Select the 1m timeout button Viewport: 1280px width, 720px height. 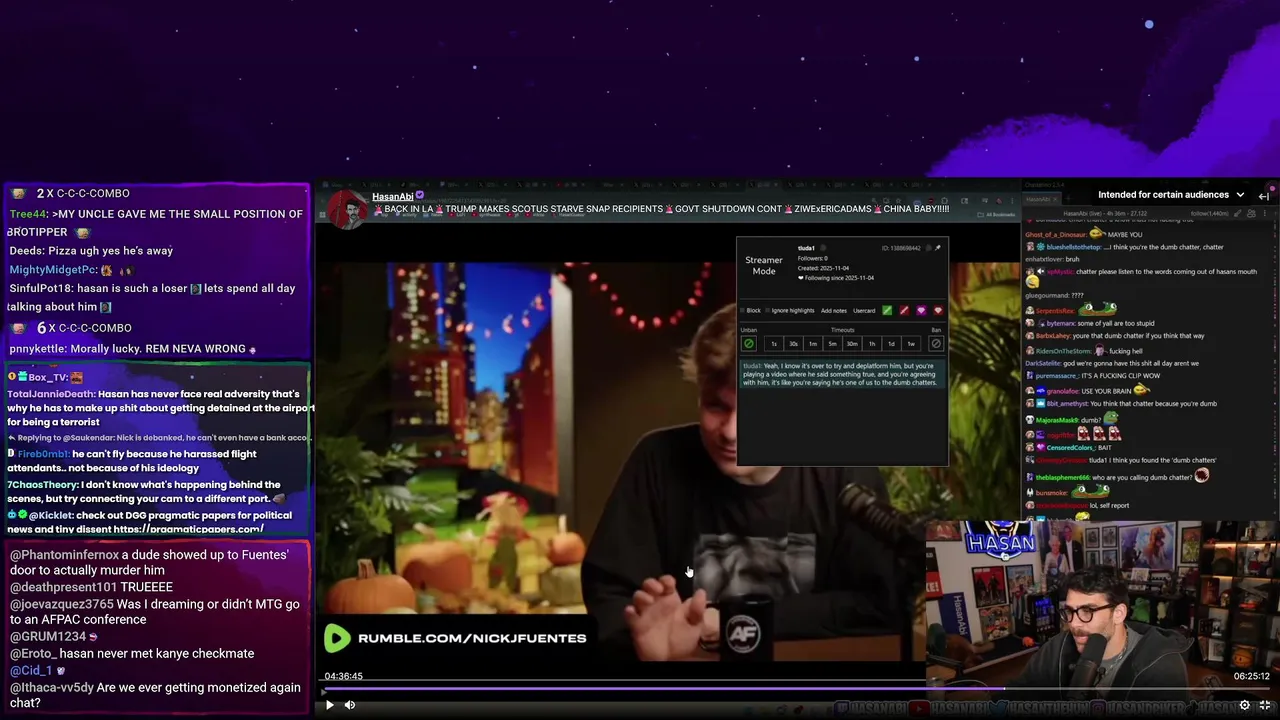point(813,344)
